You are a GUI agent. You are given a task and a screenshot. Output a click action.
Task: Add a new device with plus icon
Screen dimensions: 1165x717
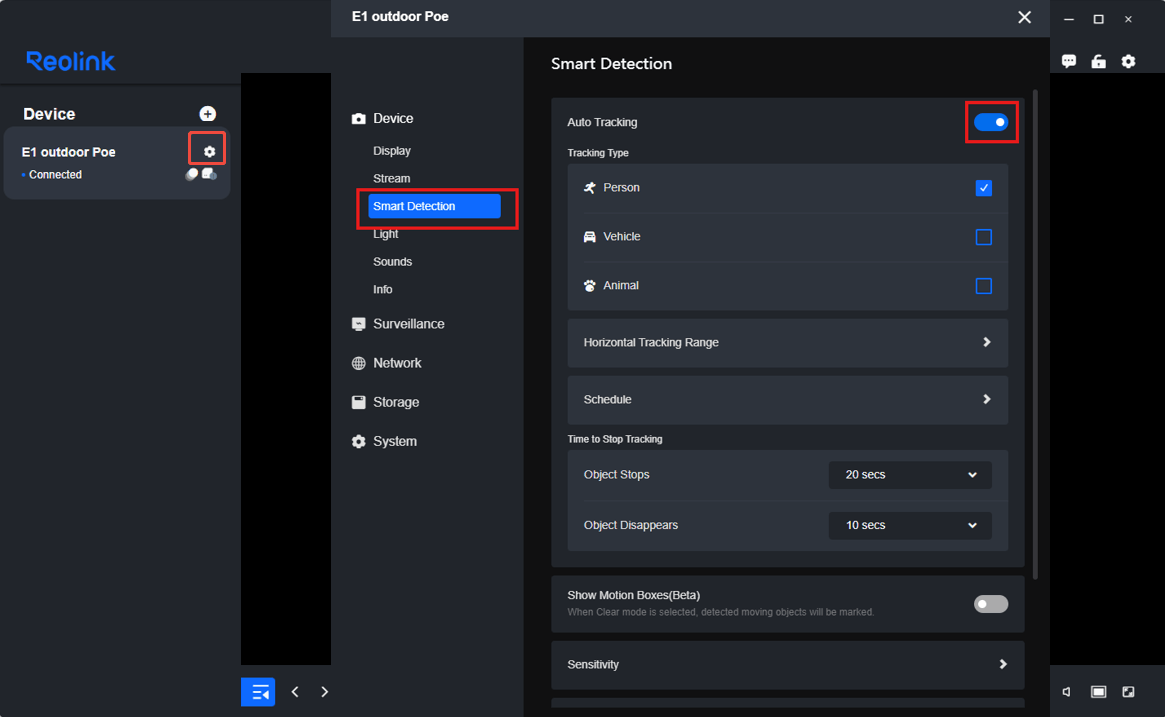click(208, 114)
